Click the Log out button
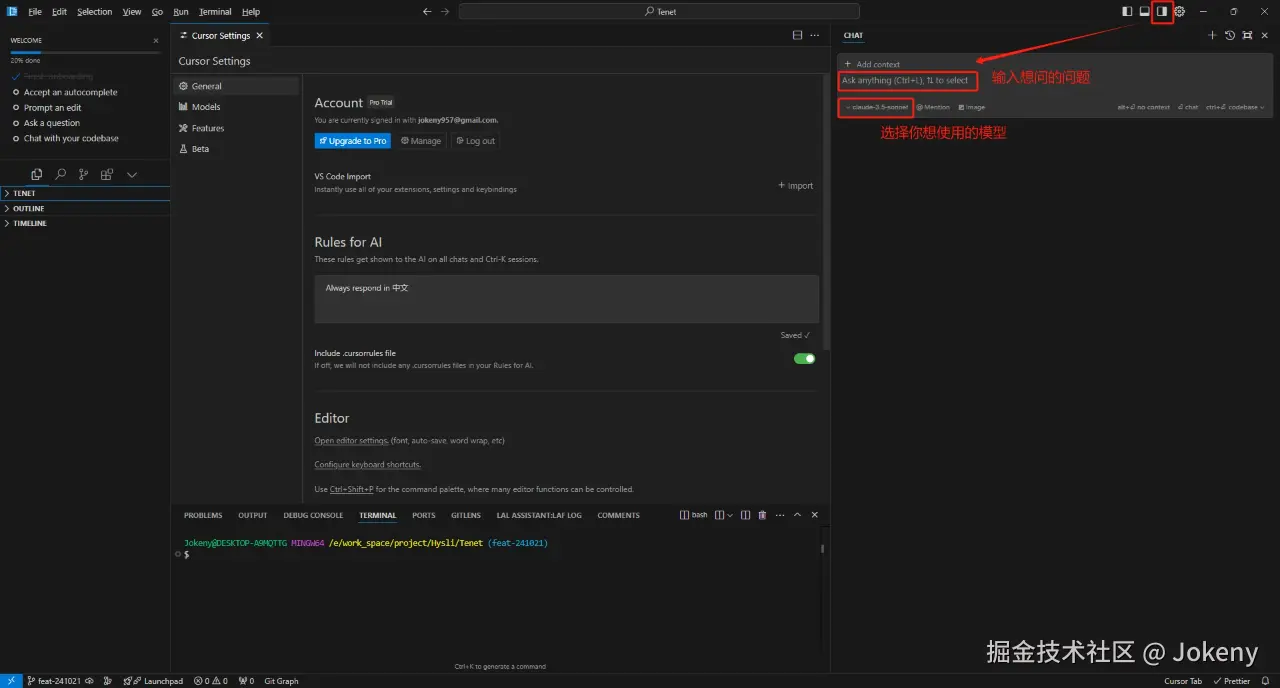 tap(475, 141)
